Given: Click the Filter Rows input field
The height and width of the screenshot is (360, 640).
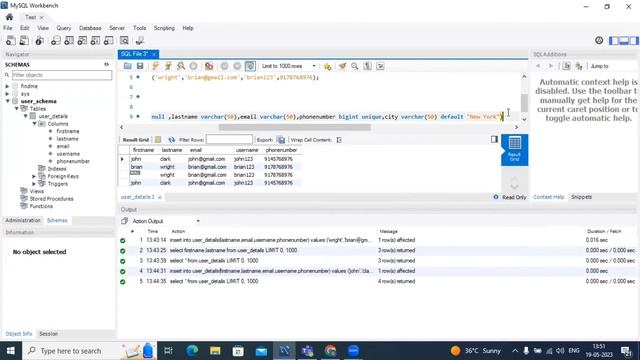Looking at the screenshot, I should (x=229, y=140).
